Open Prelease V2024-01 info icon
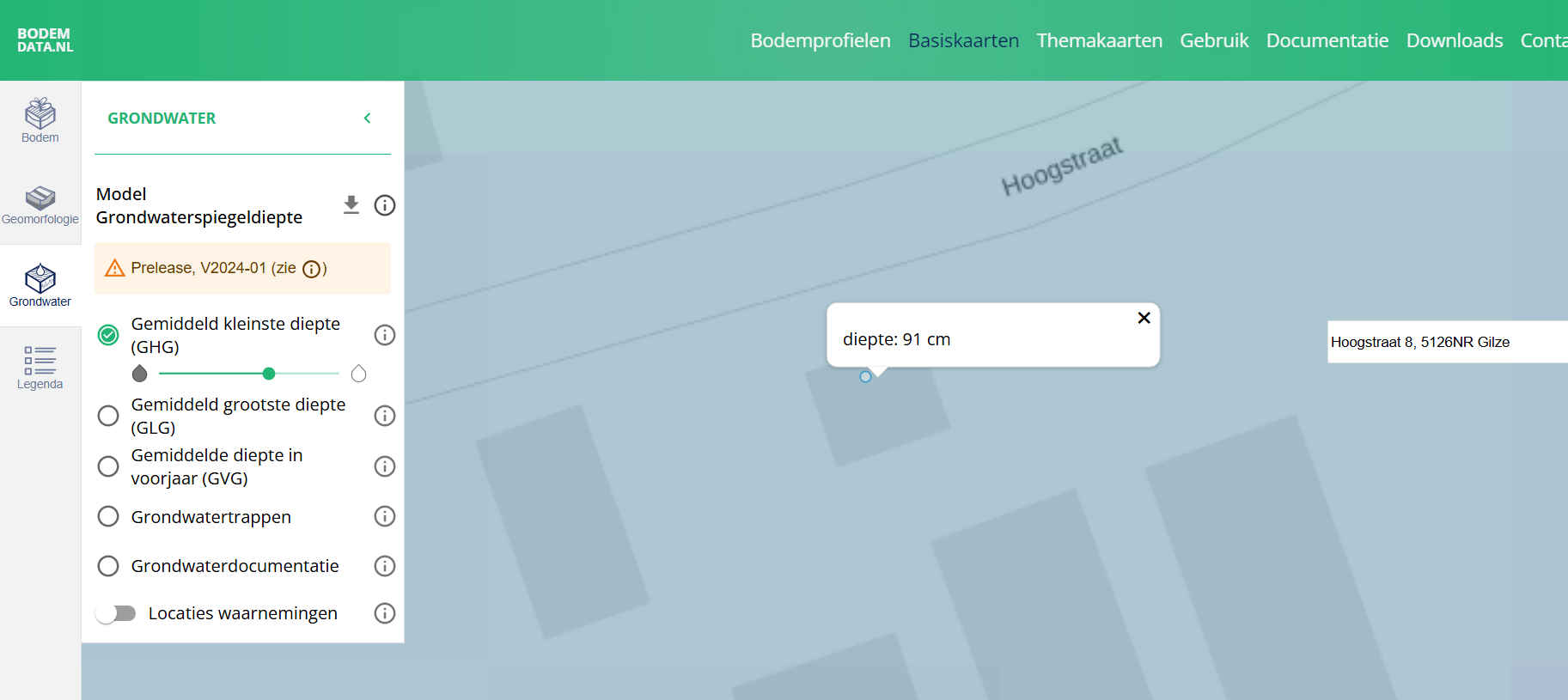1568x700 pixels. click(x=312, y=269)
